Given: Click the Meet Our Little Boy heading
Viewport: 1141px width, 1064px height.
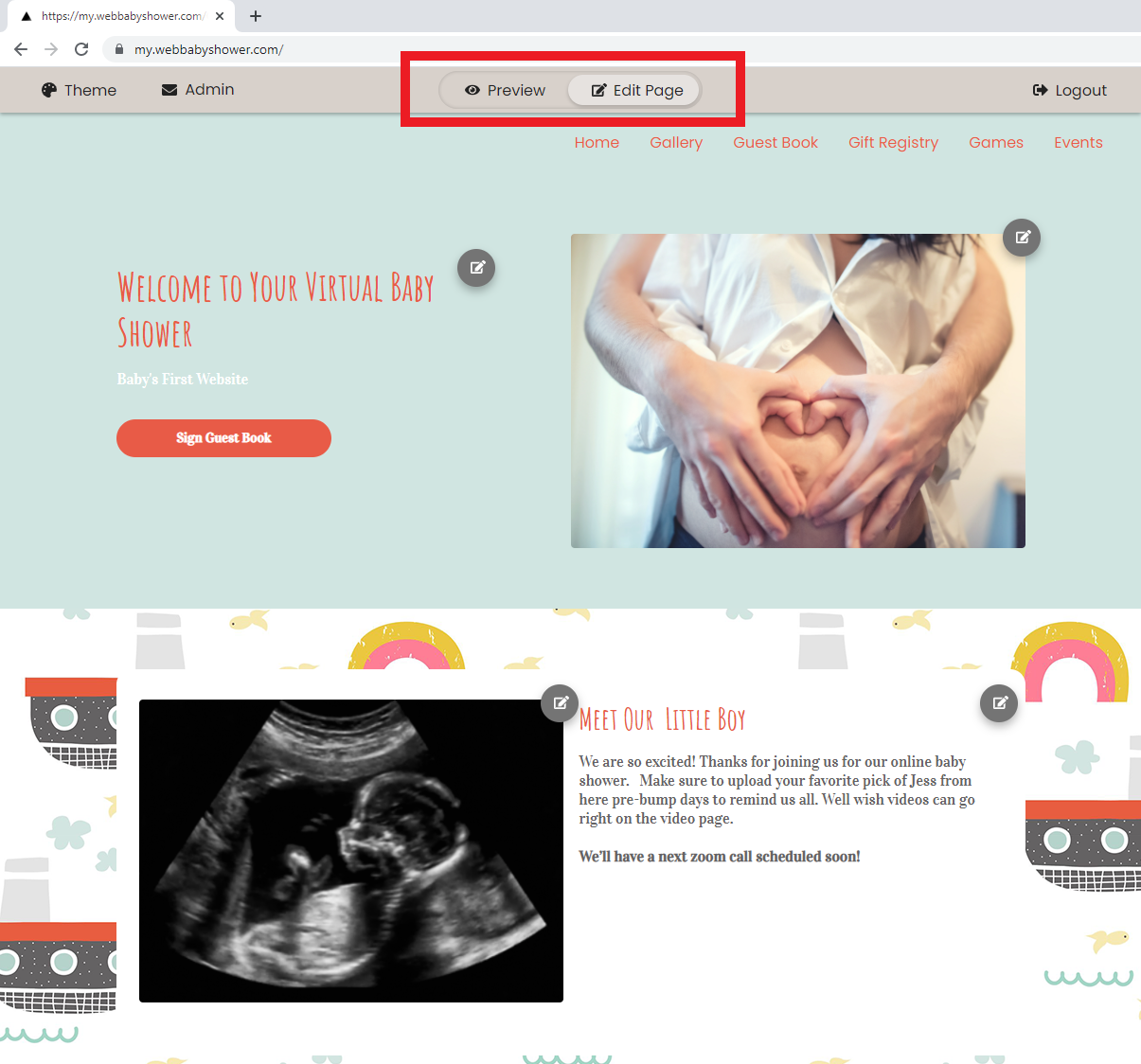Looking at the screenshot, I should [x=663, y=719].
